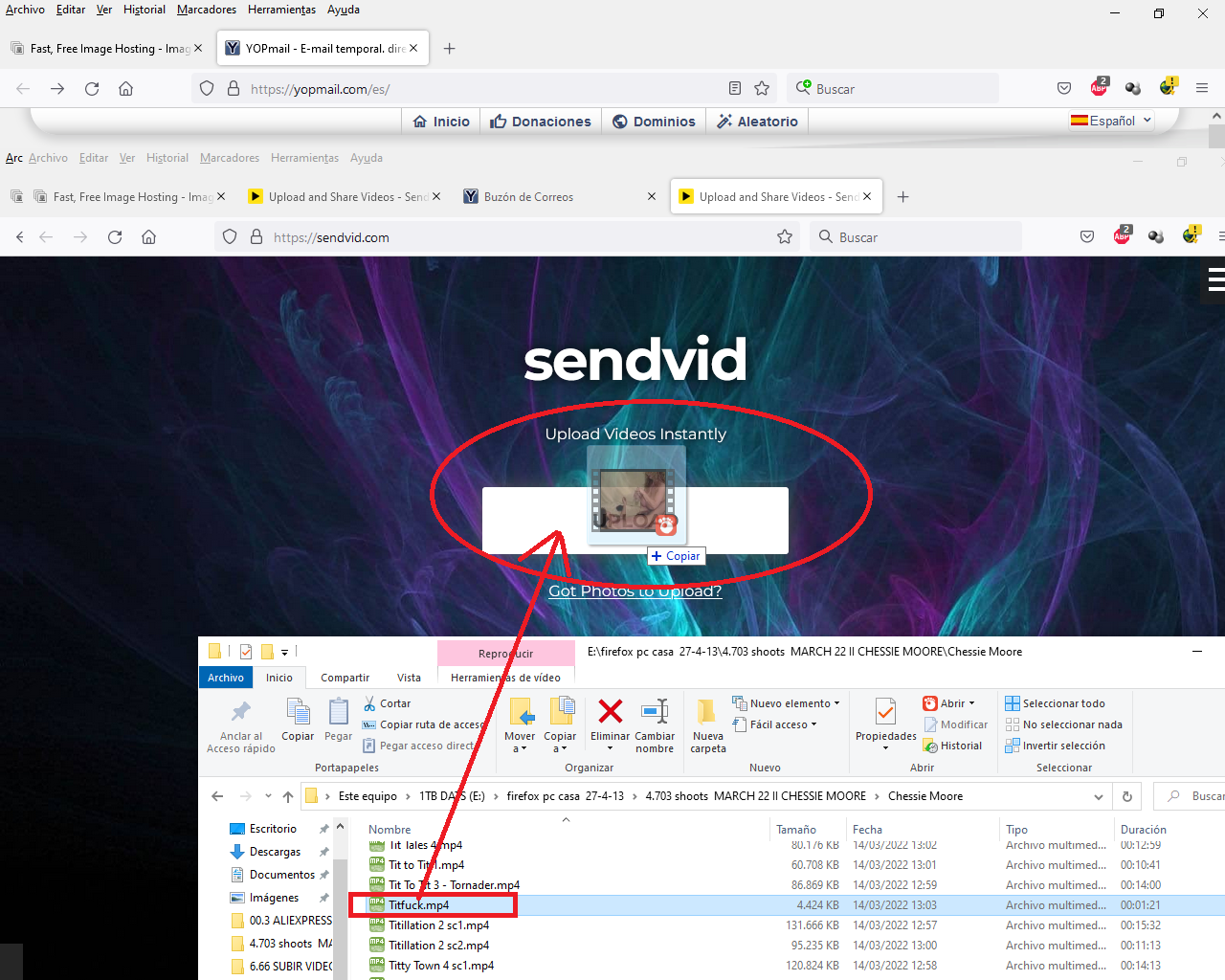Open the top browser's hamburger application menu
1225x980 pixels.
click(x=1202, y=88)
